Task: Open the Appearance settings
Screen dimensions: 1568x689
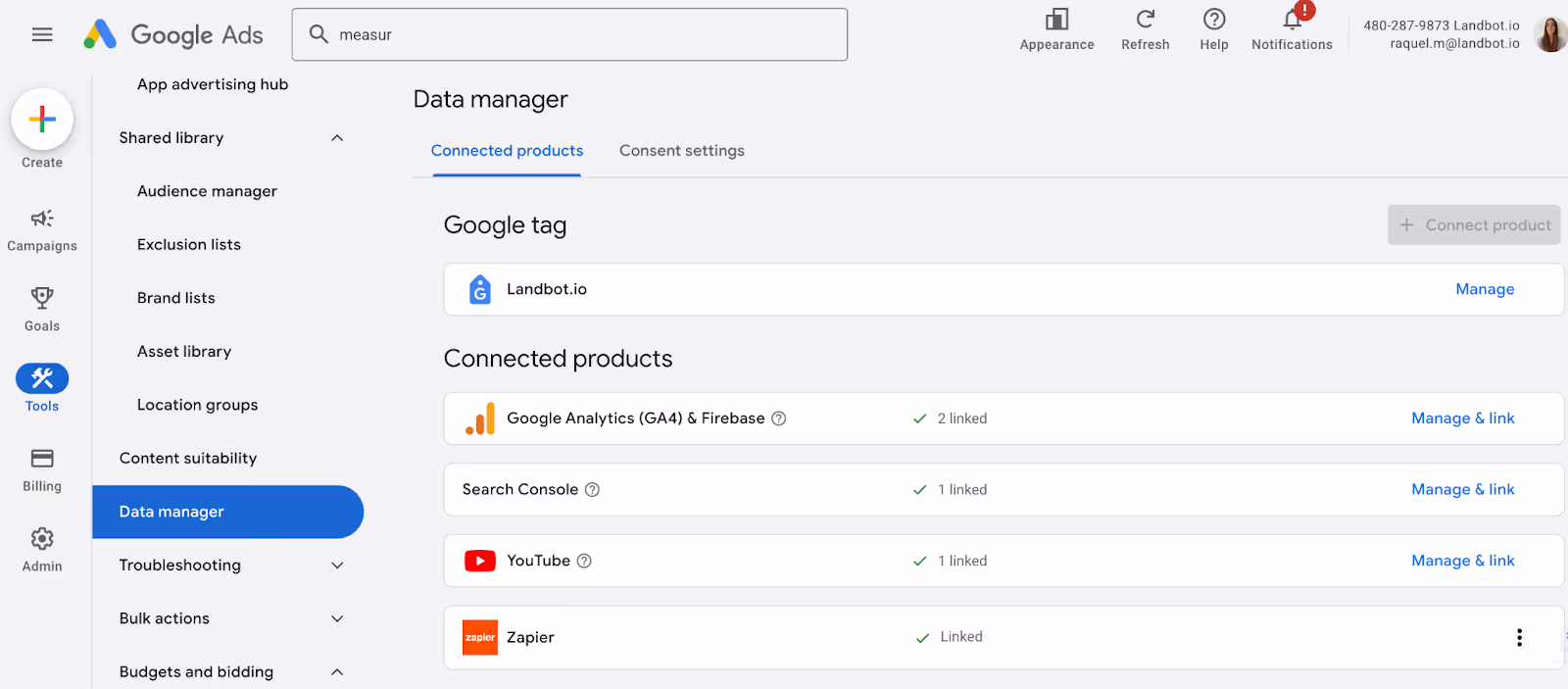Action: pyautogui.click(x=1056, y=30)
